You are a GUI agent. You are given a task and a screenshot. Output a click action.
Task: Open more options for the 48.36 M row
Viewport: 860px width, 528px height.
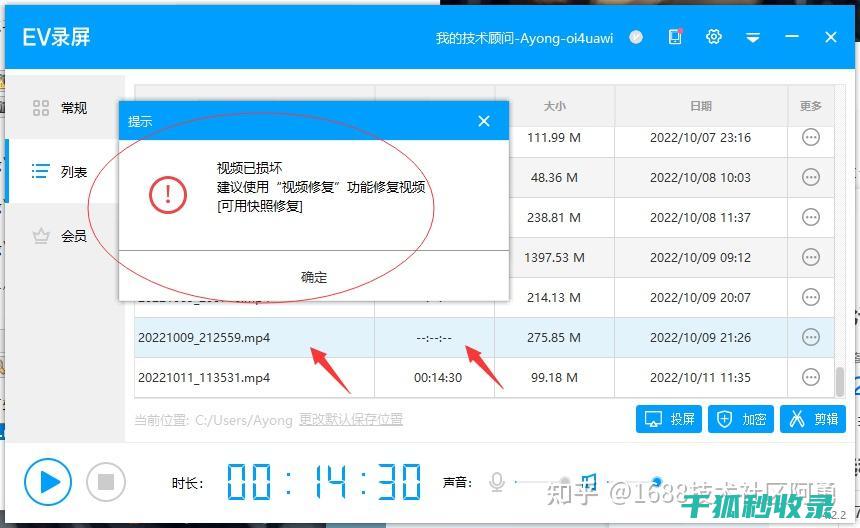pyautogui.click(x=811, y=177)
